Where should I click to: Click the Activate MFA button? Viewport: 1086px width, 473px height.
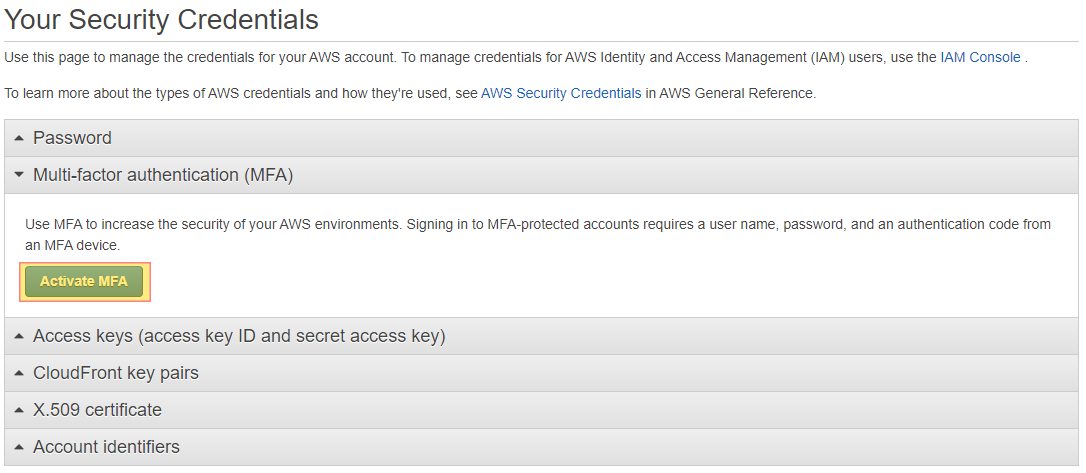tap(84, 281)
